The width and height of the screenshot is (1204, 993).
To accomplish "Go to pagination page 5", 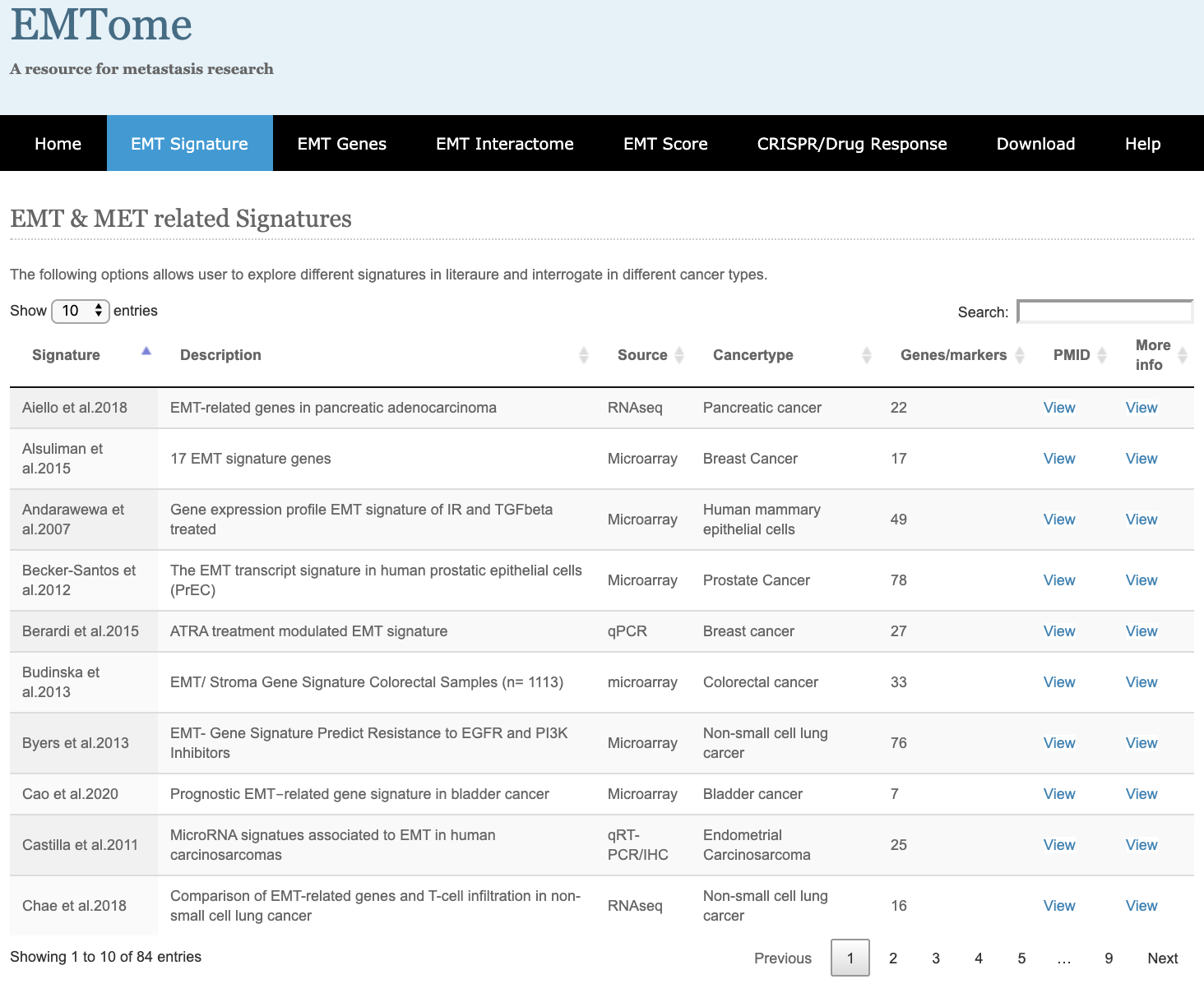I will pos(1021,958).
